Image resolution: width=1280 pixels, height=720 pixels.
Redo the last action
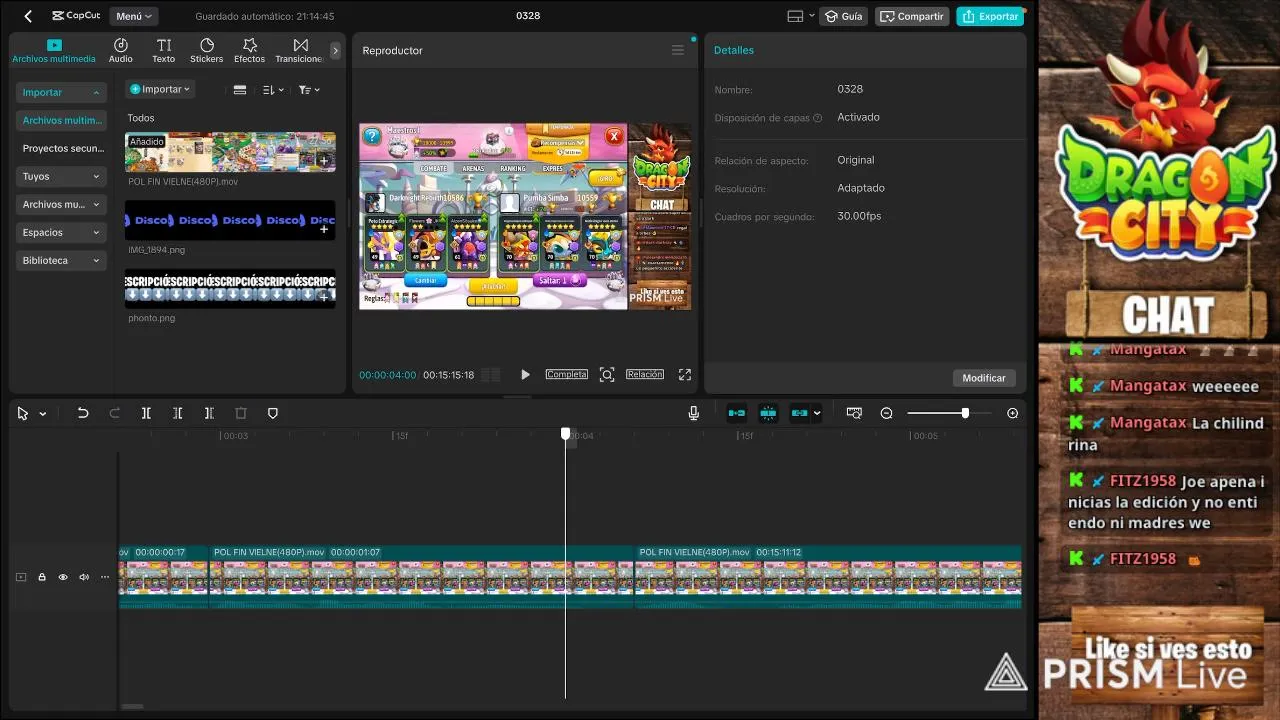click(114, 413)
